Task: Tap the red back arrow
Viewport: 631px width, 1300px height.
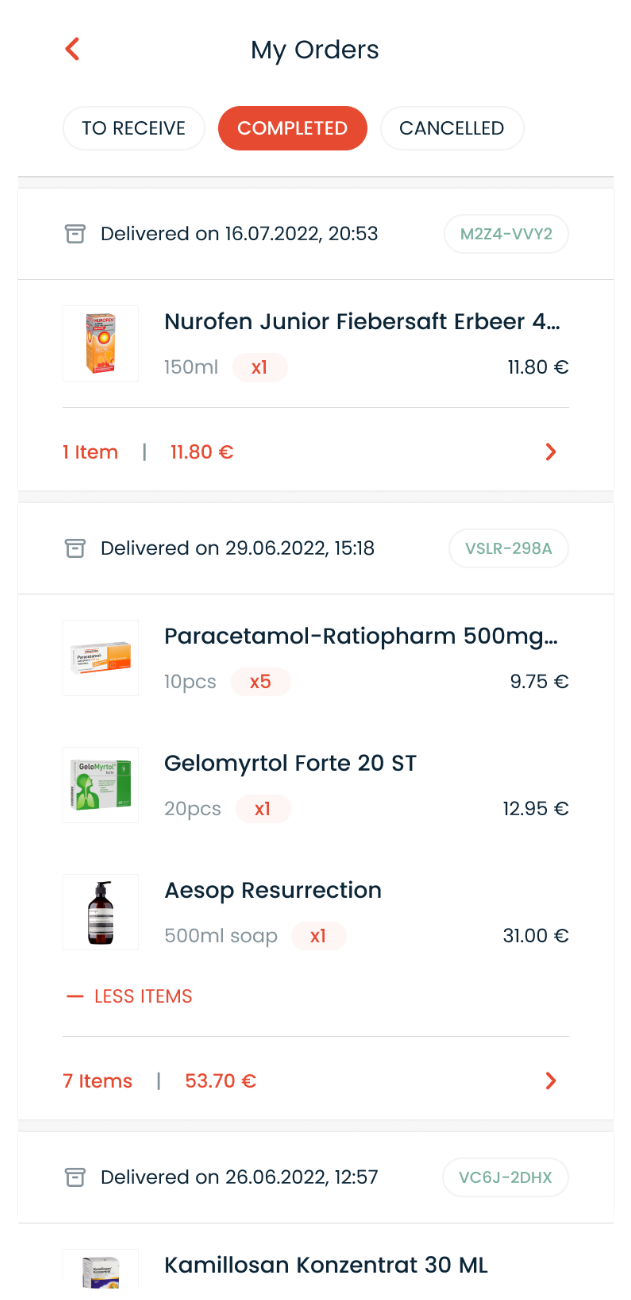Action: point(72,49)
